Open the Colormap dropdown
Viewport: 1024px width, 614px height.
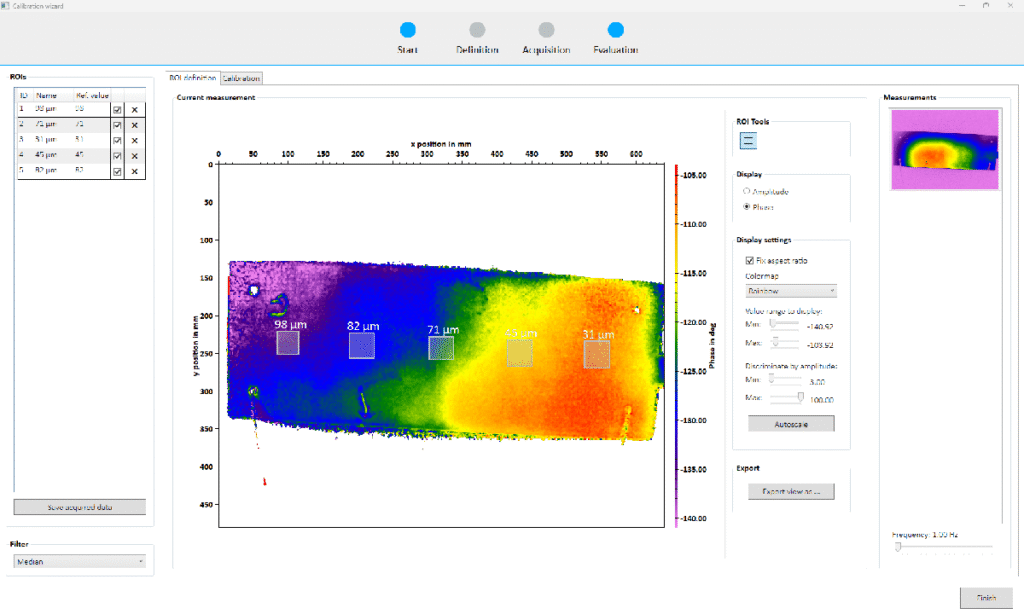(791, 291)
